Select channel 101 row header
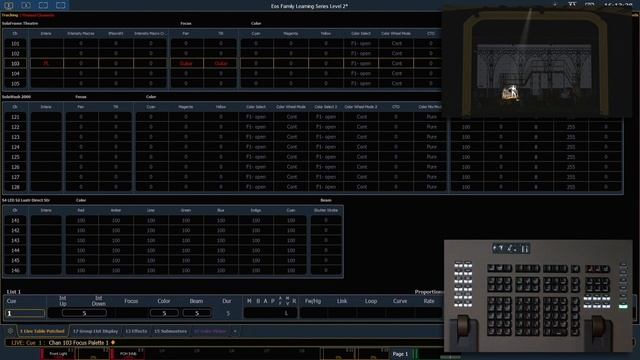Viewport: 640px width, 360px height. click(x=15, y=43)
